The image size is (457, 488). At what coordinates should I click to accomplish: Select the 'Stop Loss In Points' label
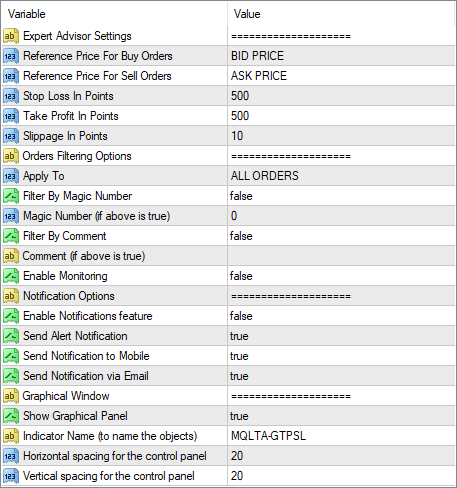click(68, 96)
